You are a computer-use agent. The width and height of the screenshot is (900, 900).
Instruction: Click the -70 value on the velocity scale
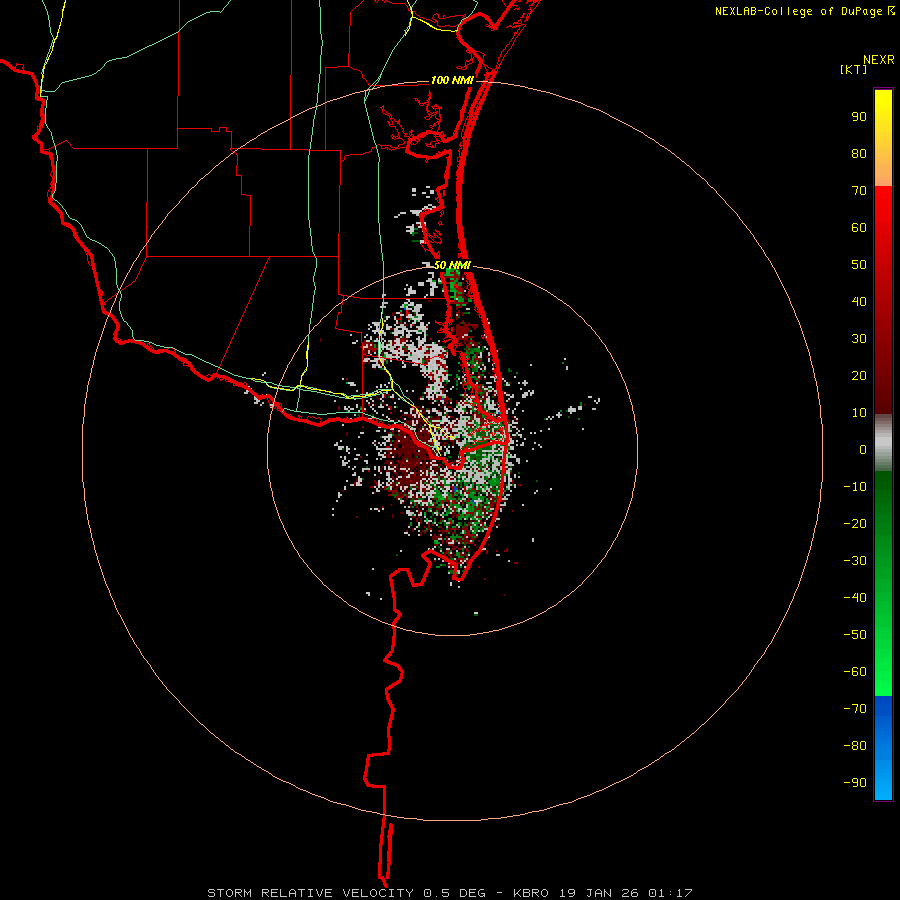[x=855, y=709]
